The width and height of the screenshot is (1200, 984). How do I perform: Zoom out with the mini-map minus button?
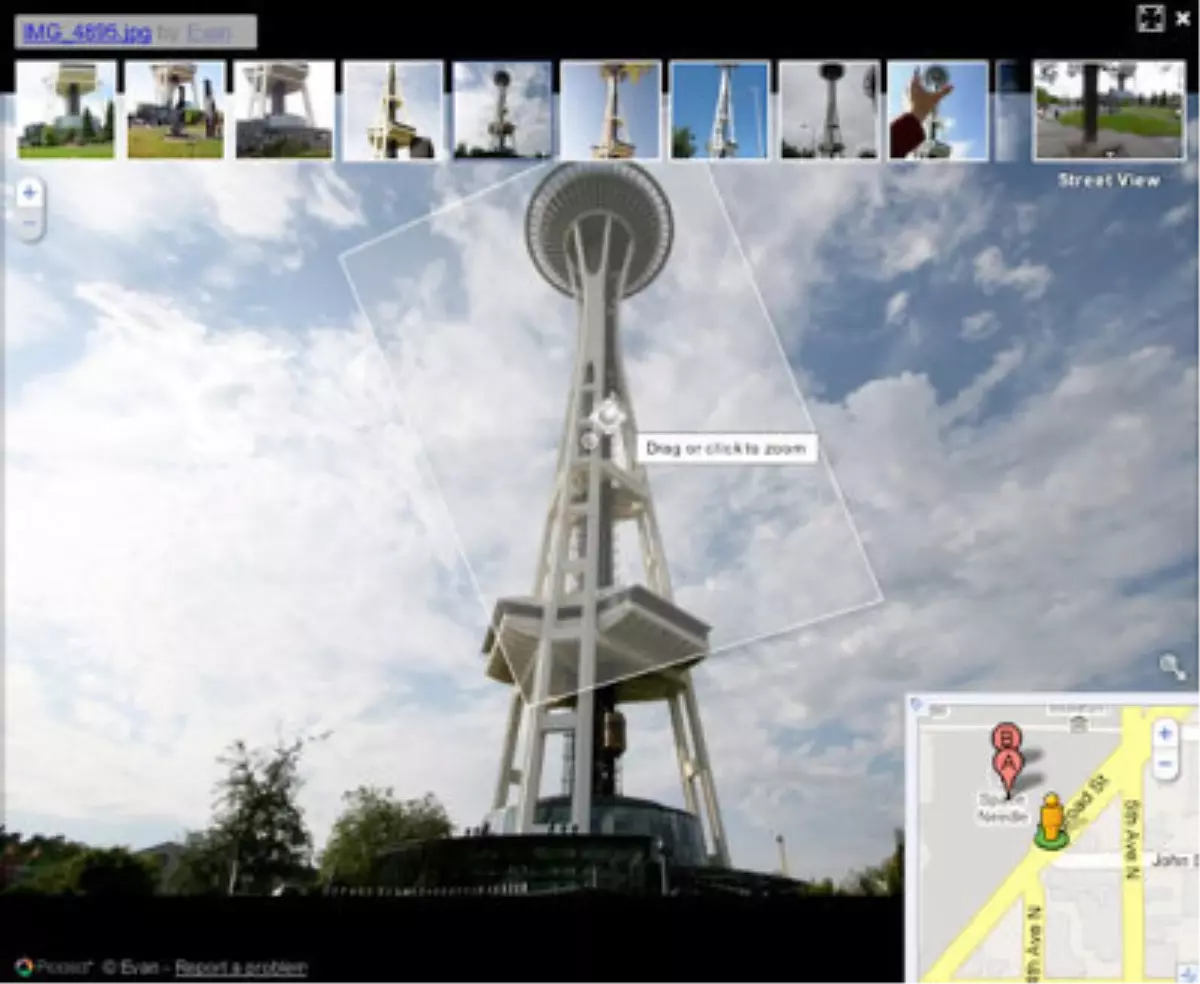1163,765
